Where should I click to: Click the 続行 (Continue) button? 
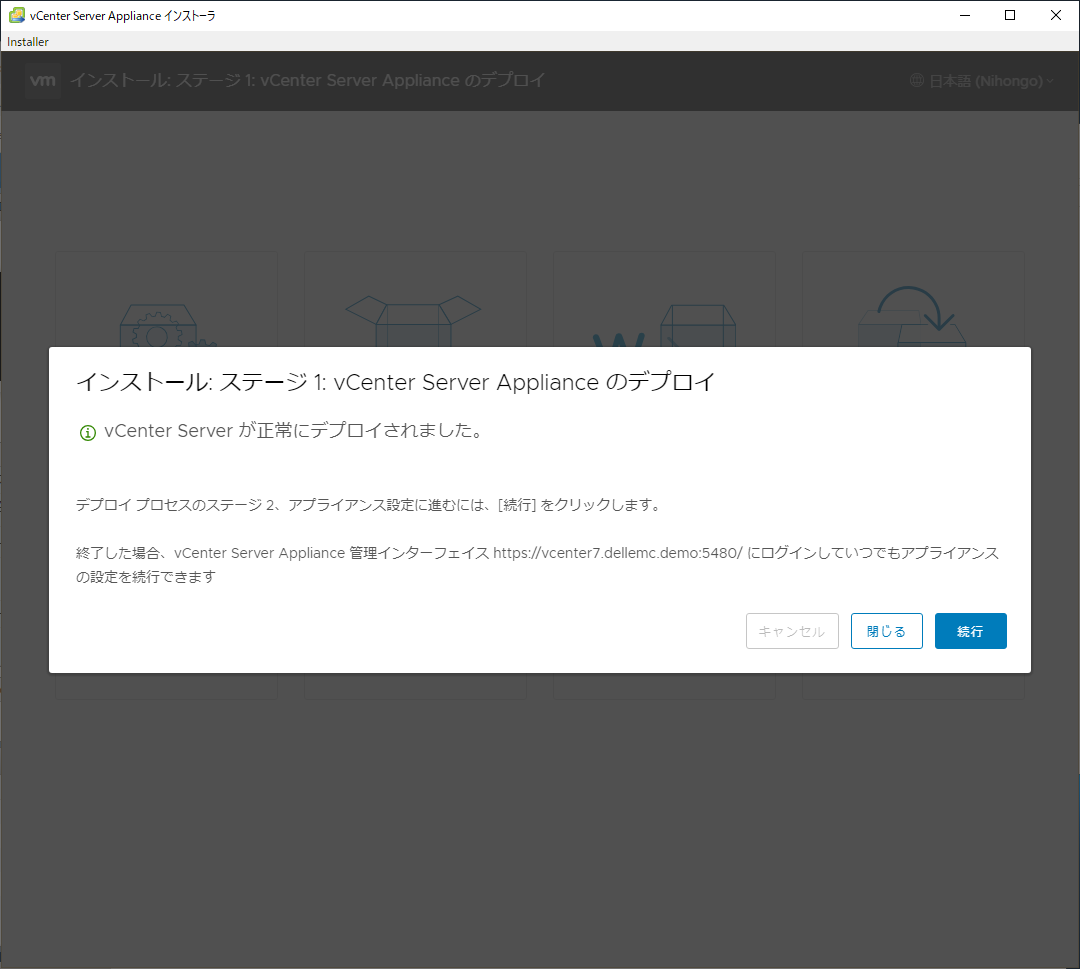point(970,631)
